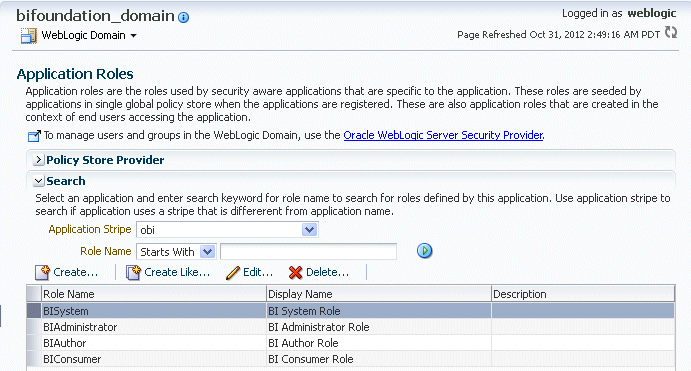Click the row selector for BISystem

pos(34,311)
